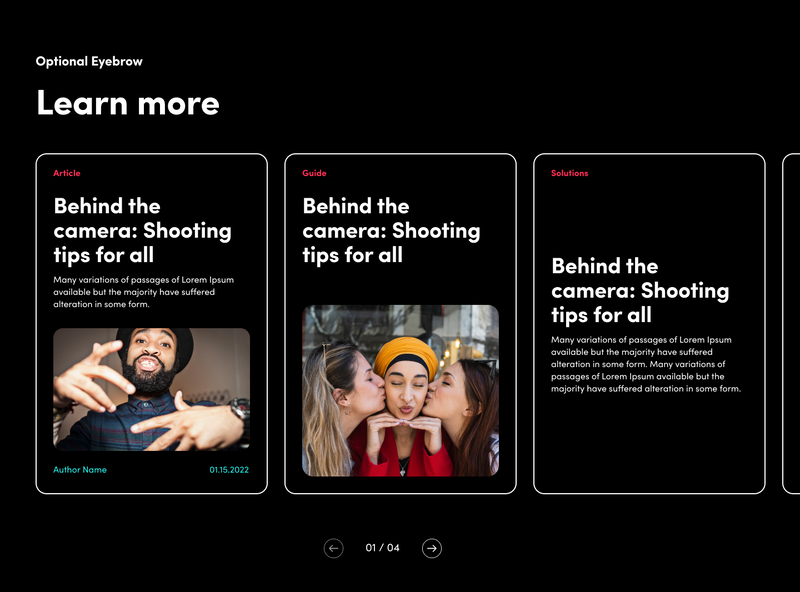Open the Article card headline
The height and width of the screenshot is (592, 800).
tap(142, 231)
